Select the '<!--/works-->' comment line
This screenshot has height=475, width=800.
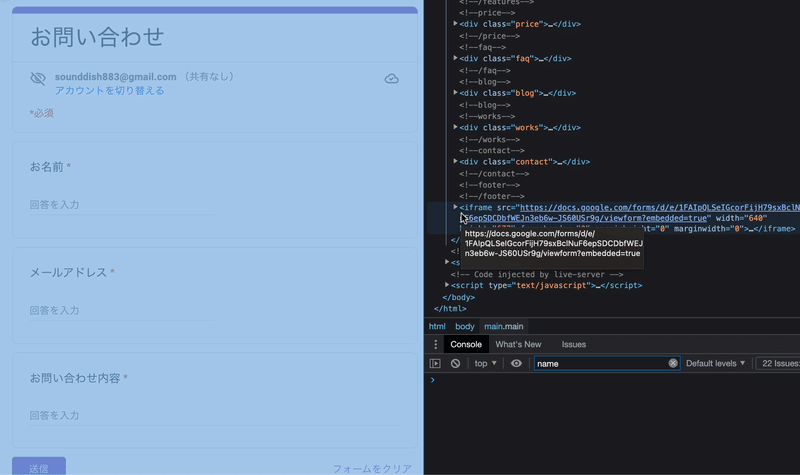(489, 139)
